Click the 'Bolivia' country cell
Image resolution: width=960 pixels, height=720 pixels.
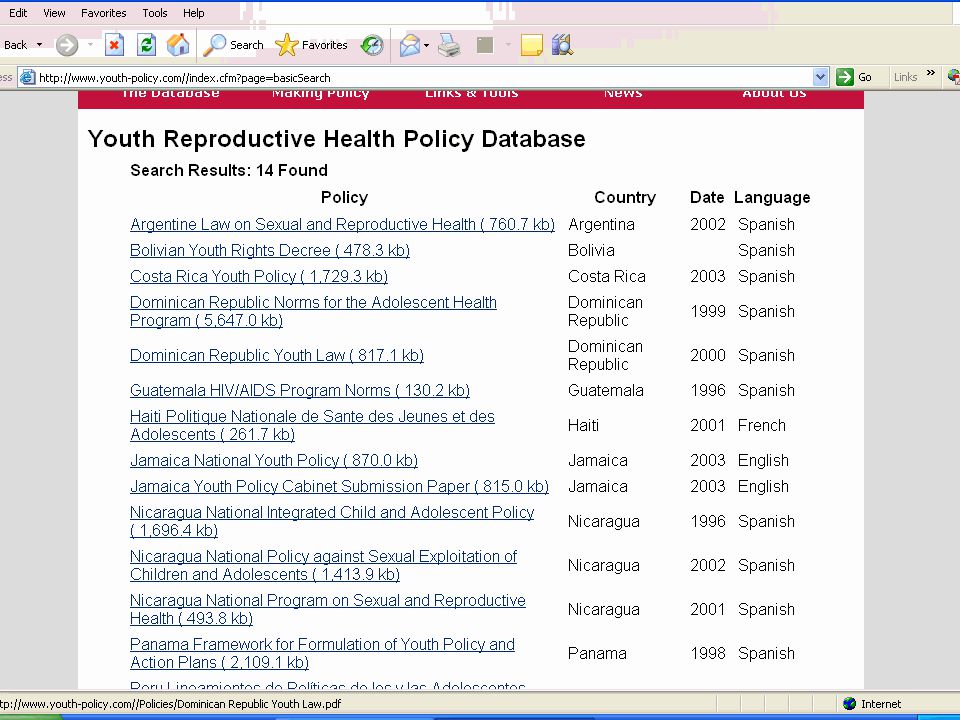point(591,250)
